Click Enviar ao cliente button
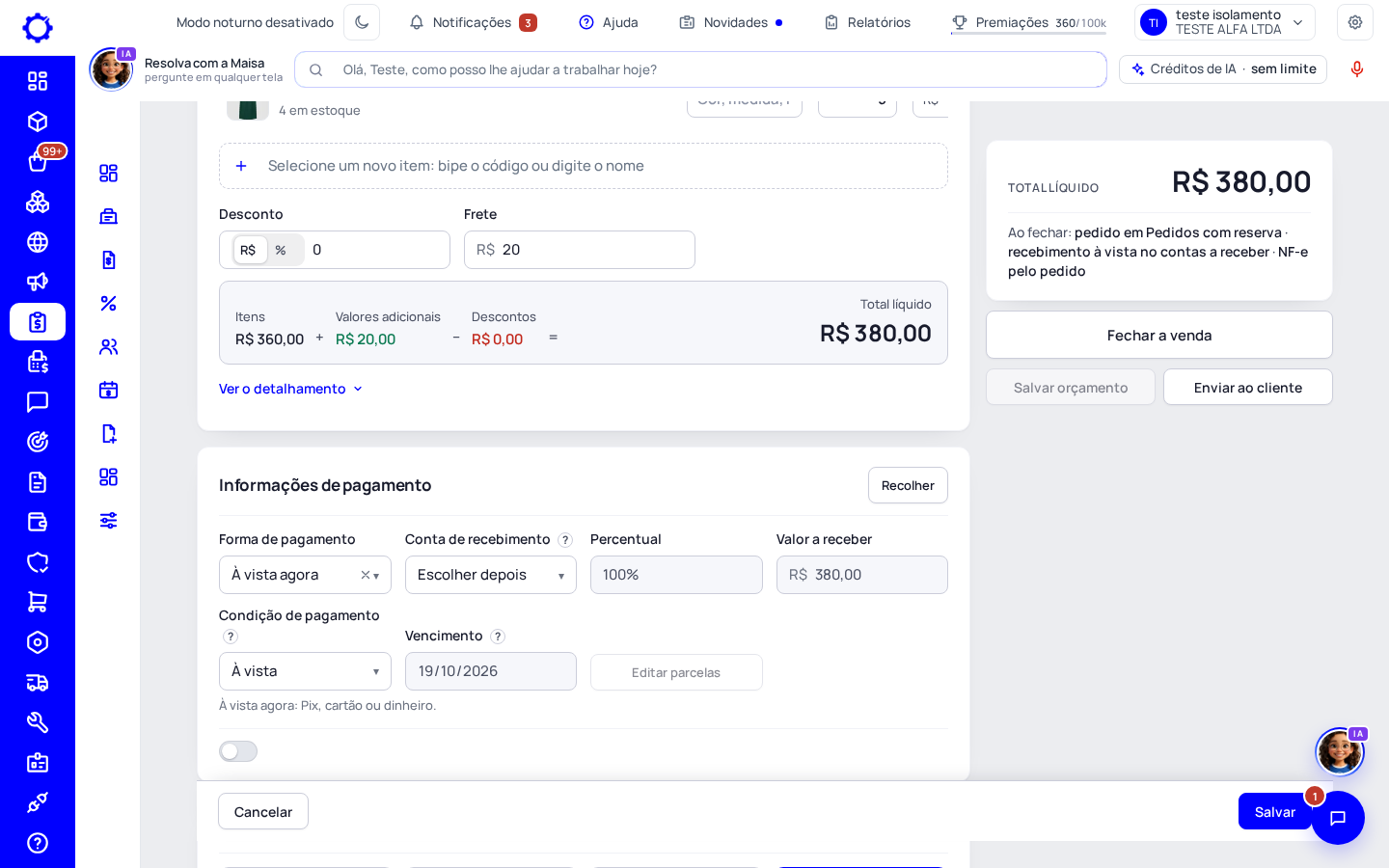Image resolution: width=1389 pixels, height=868 pixels. point(1248,387)
